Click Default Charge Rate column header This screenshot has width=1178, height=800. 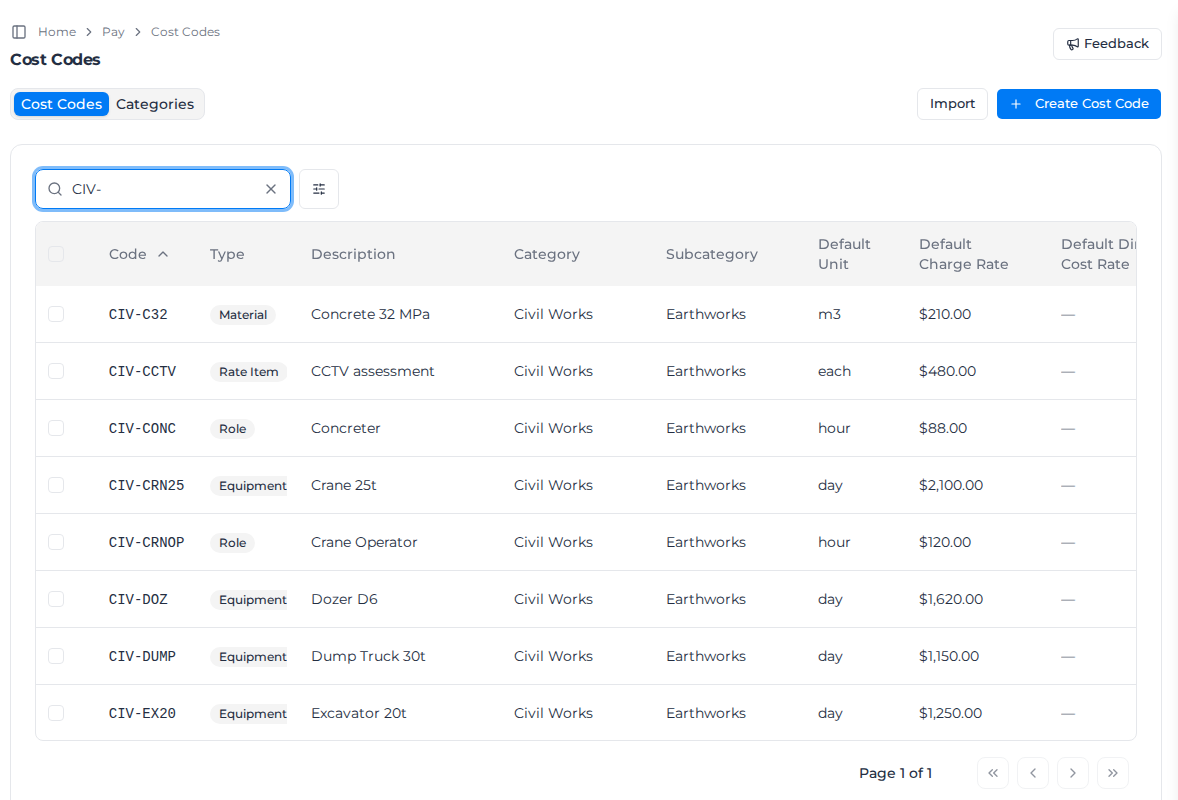coord(964,254)
